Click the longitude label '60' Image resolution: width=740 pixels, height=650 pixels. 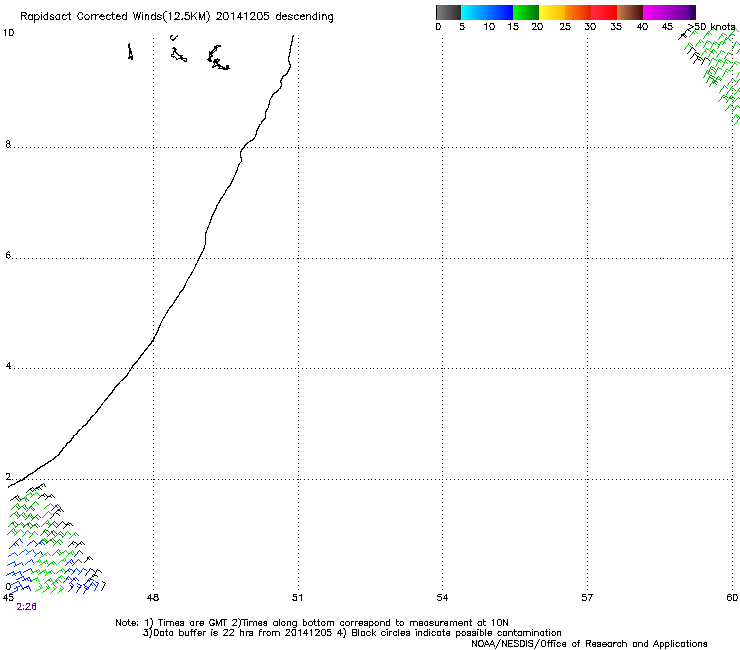[x=732, y=598]
